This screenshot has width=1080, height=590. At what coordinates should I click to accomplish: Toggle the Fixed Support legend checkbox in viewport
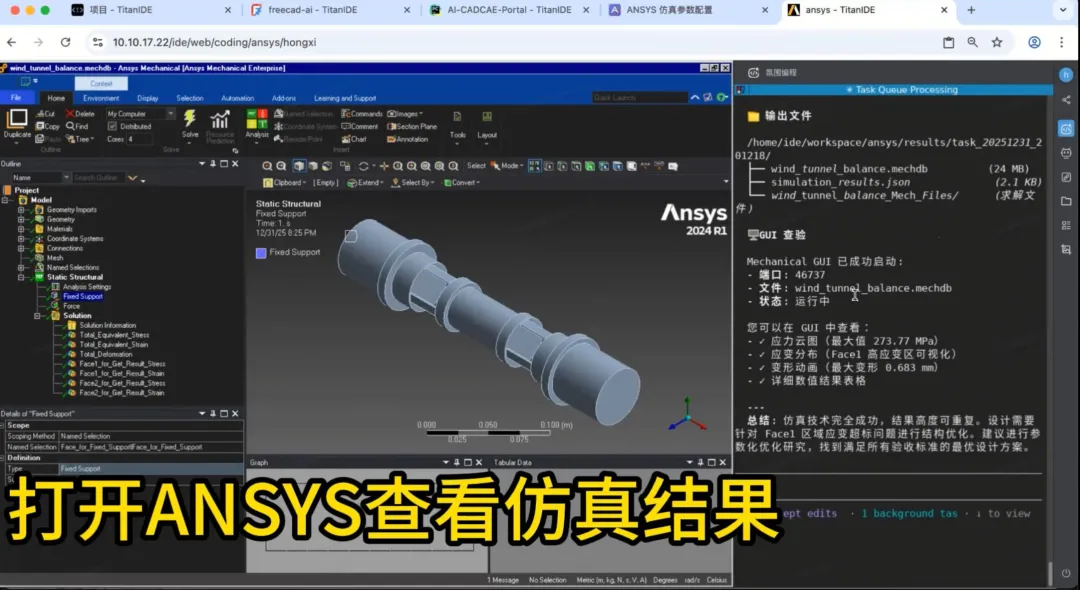click(x=261, y=253)
